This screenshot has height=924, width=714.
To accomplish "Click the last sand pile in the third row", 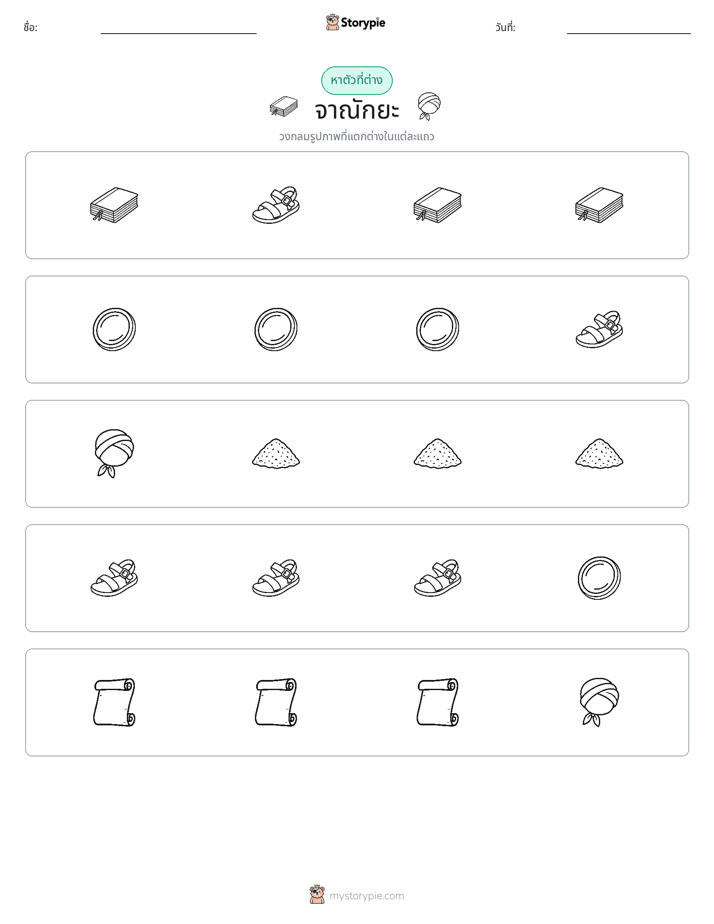I will [599, 454].
